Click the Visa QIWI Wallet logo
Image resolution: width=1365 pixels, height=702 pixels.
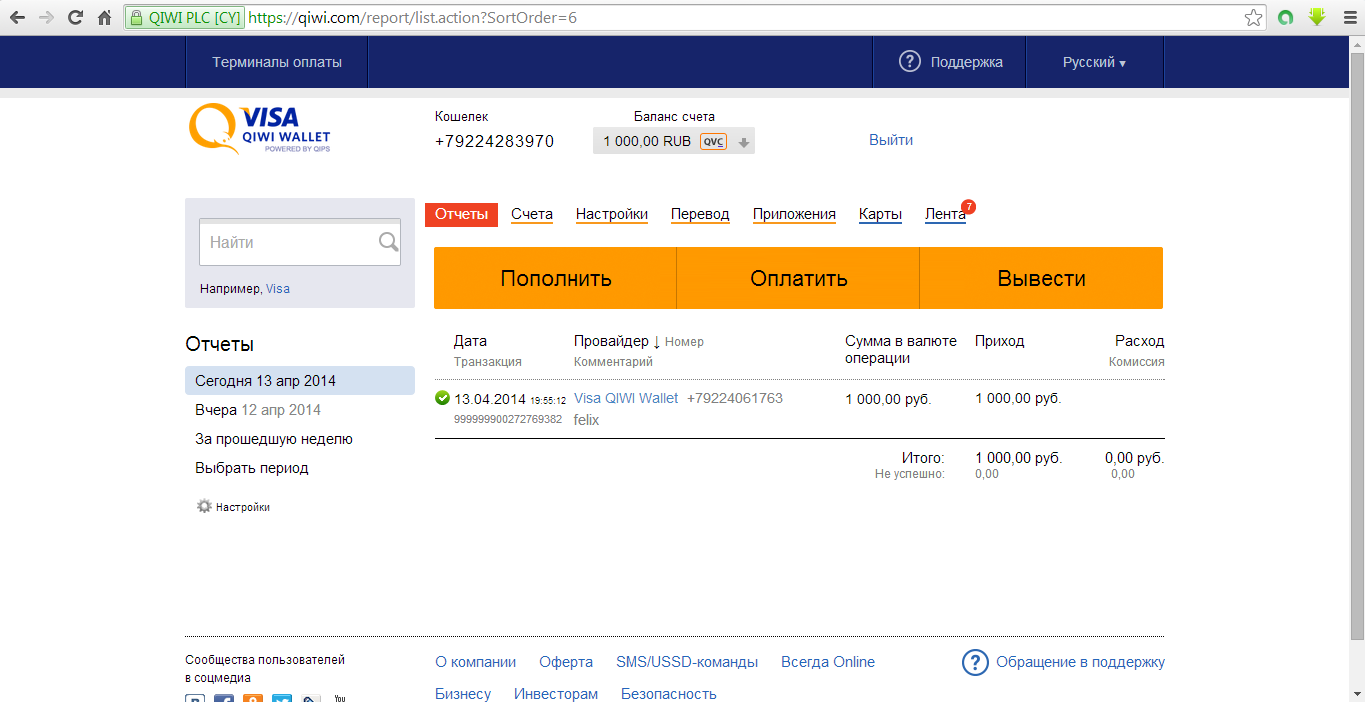(x=259, y=130)
